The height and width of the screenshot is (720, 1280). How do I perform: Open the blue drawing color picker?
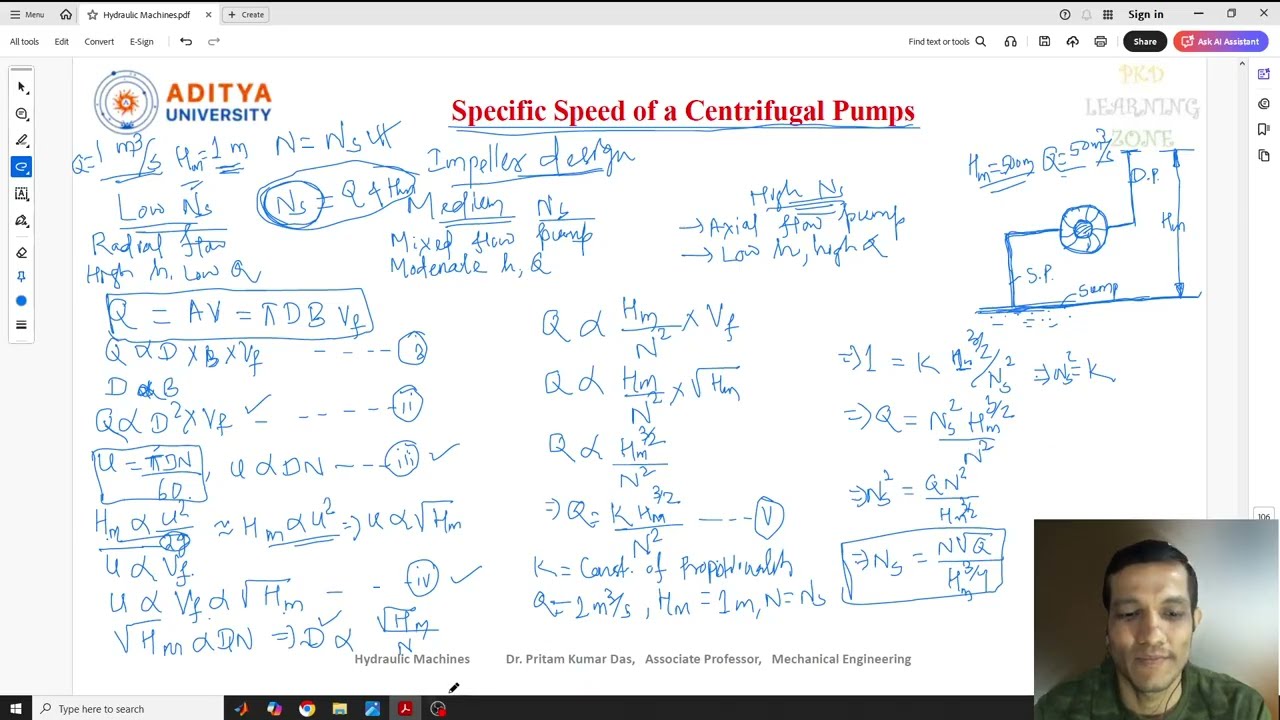tap(21, 301)
